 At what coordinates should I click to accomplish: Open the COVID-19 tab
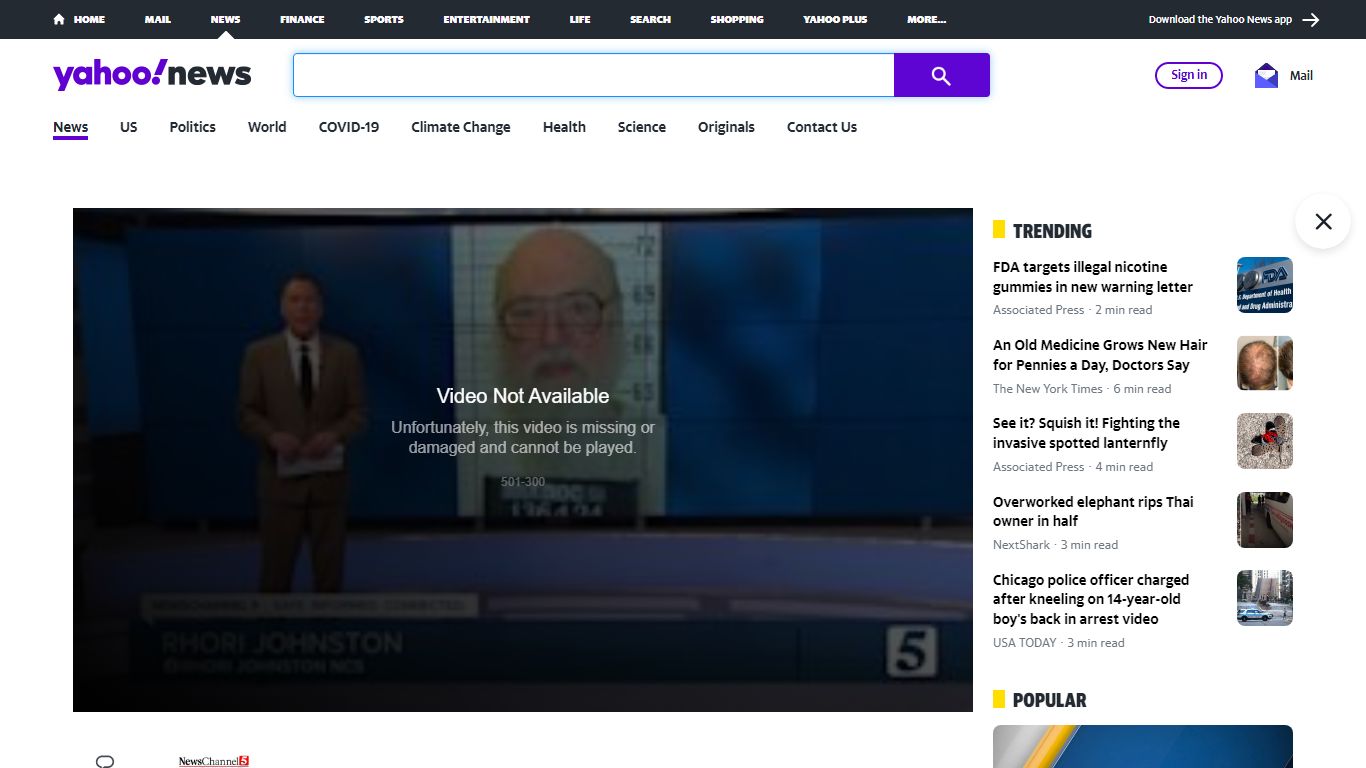[349, 127]
